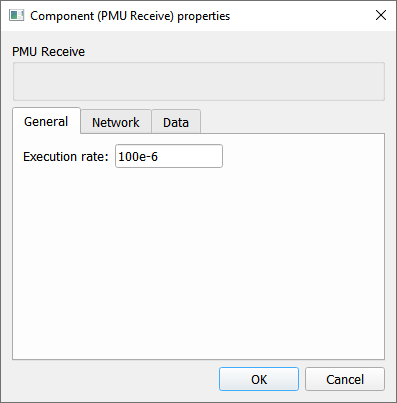Image resolution: width=397 pixels, height=403 pixels.
Task: Click blank area inside General tab panel
Action: (199, 263)
